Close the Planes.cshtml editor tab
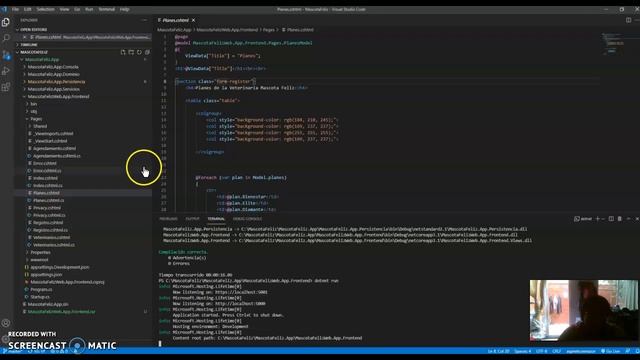 [x=193, y=20]
